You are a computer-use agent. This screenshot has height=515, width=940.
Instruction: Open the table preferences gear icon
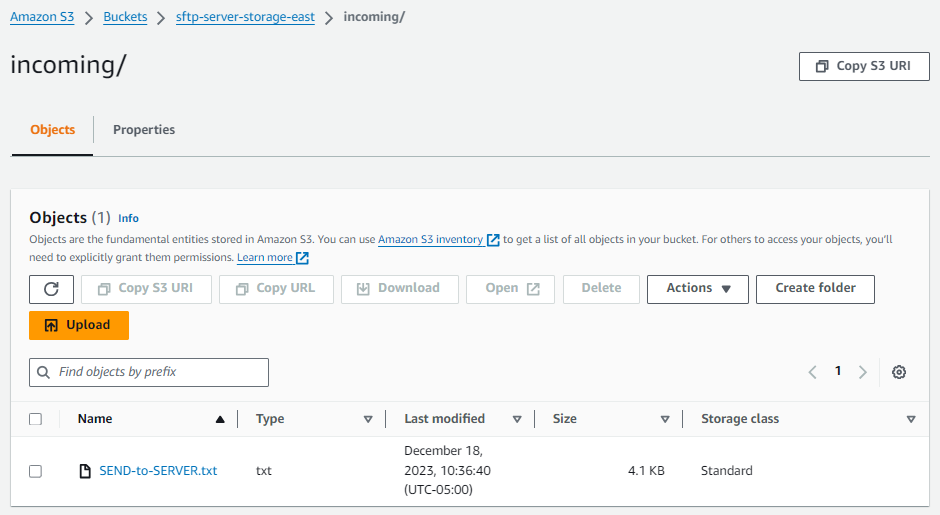click(x=898, y=372)
